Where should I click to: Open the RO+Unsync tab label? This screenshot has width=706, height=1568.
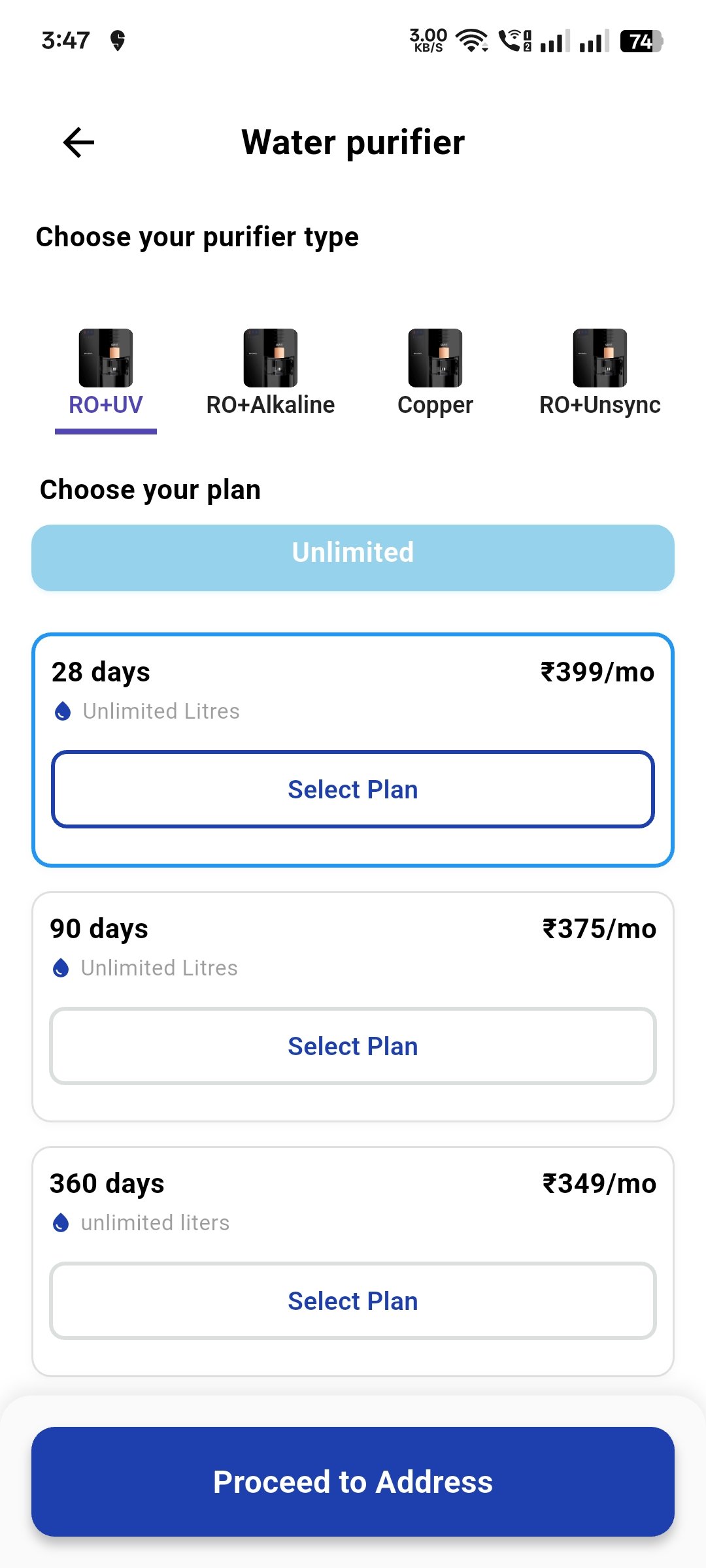pyautogui.click(x=600, y=405)
